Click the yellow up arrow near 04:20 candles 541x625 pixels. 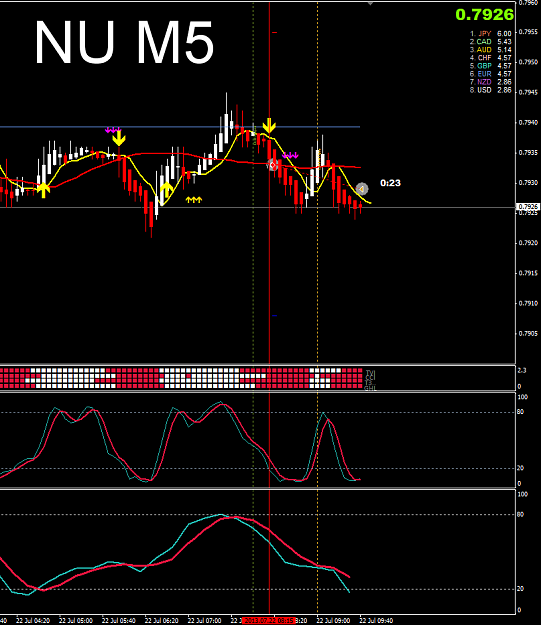[43, 190]
